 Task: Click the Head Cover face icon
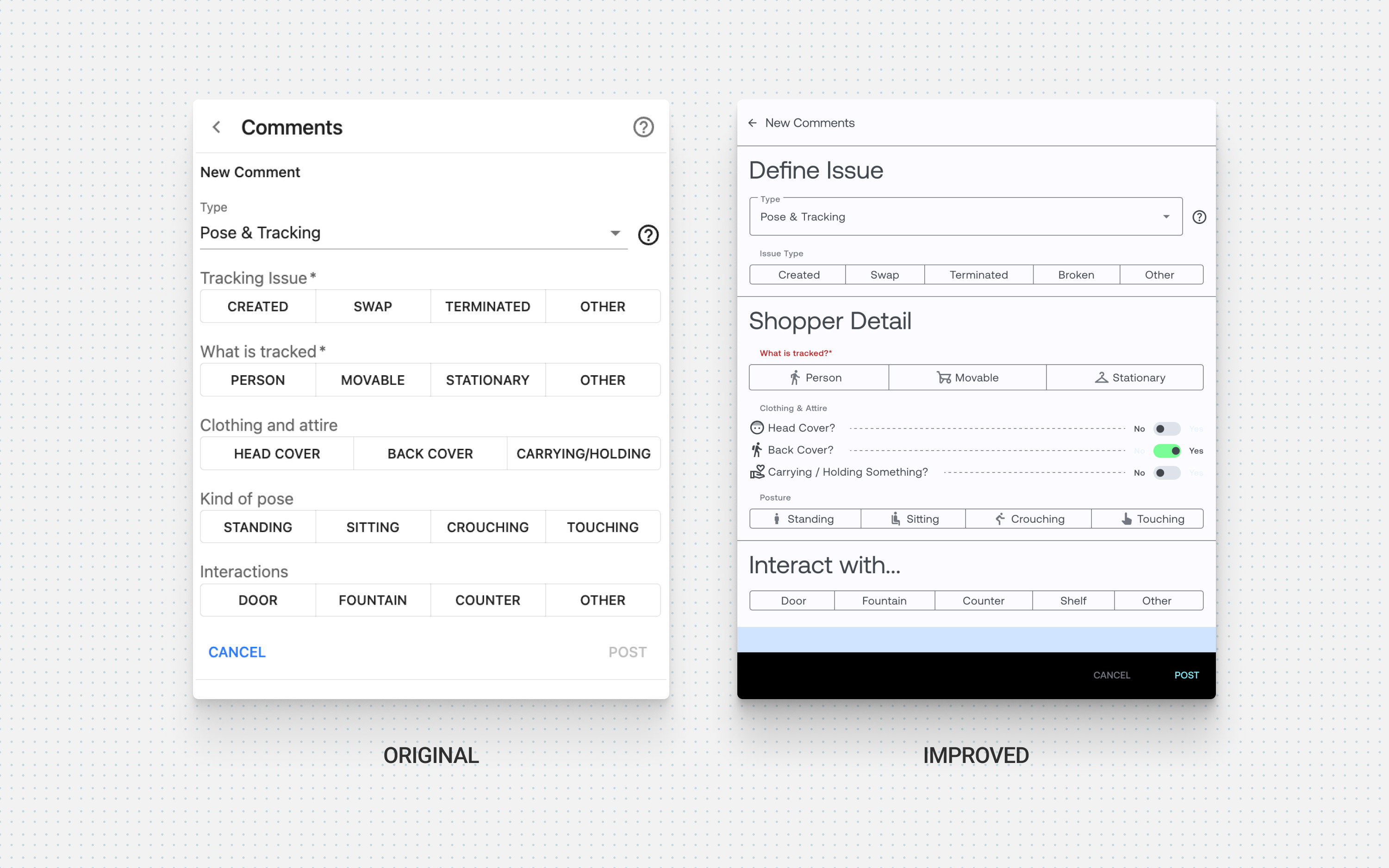(757, 428)
